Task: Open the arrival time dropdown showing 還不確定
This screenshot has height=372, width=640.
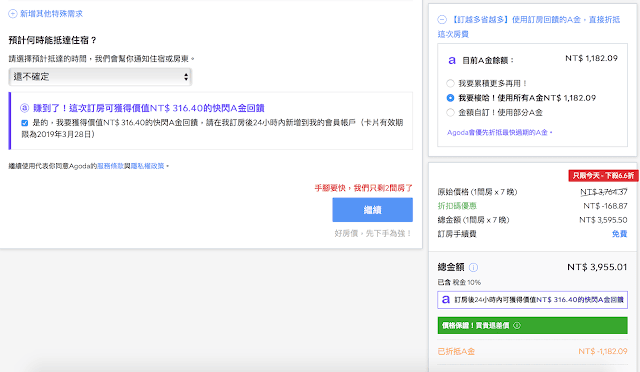Action: pyautogui.click(x=100, y=77)
